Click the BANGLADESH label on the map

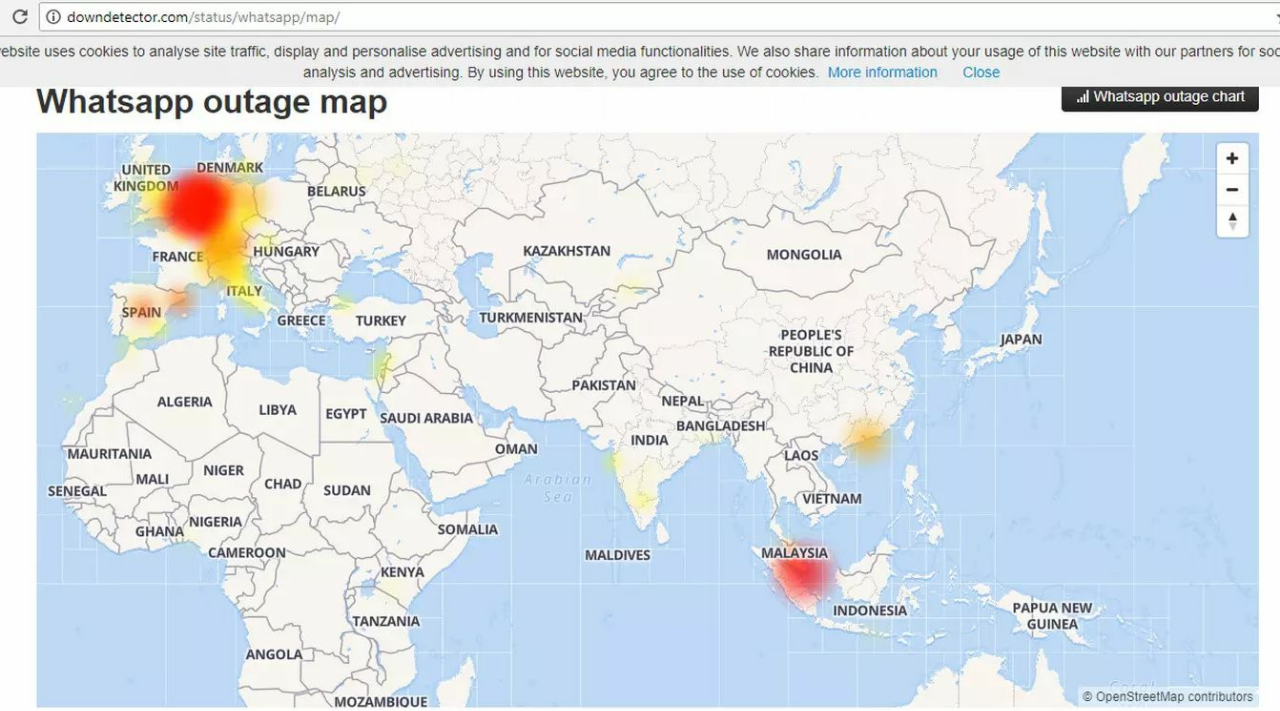pos(720,426)
